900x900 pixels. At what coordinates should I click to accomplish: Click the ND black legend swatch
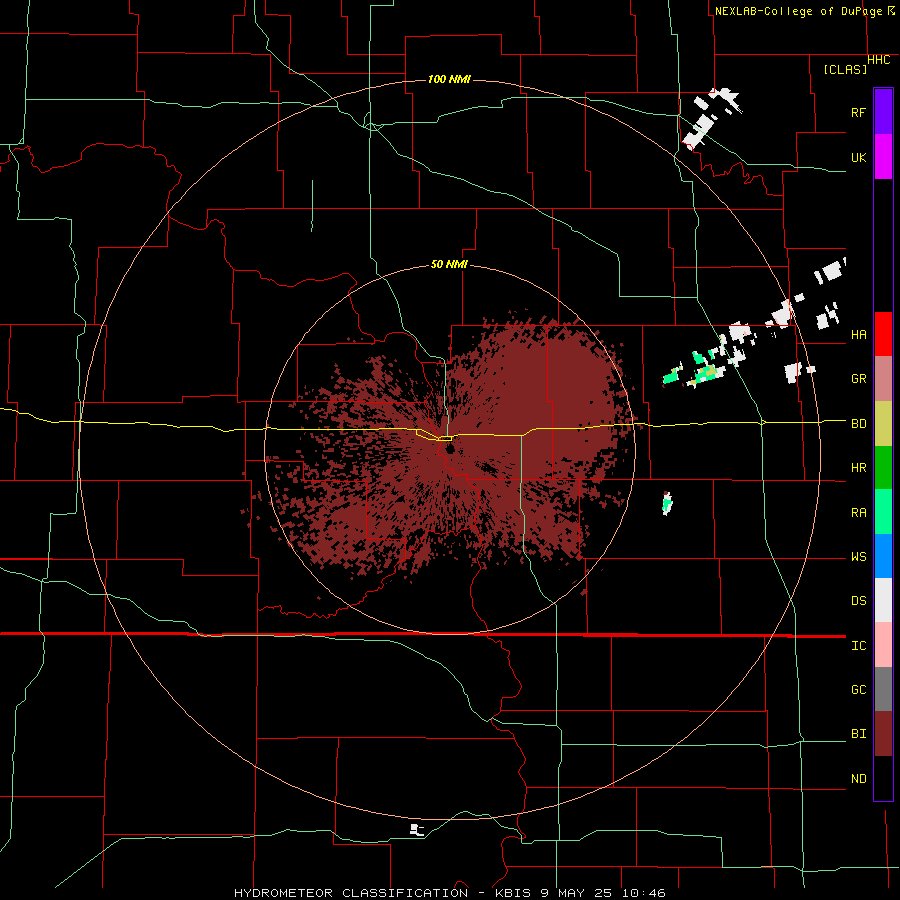point(883,778)
